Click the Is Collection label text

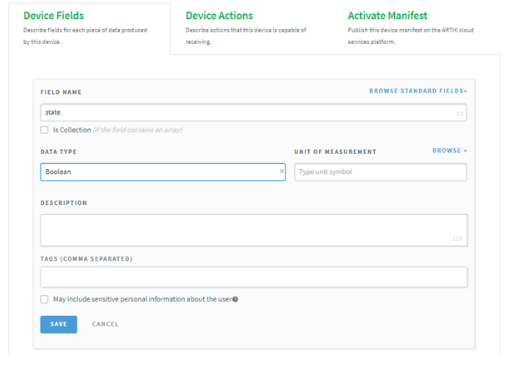click(72, 130)
